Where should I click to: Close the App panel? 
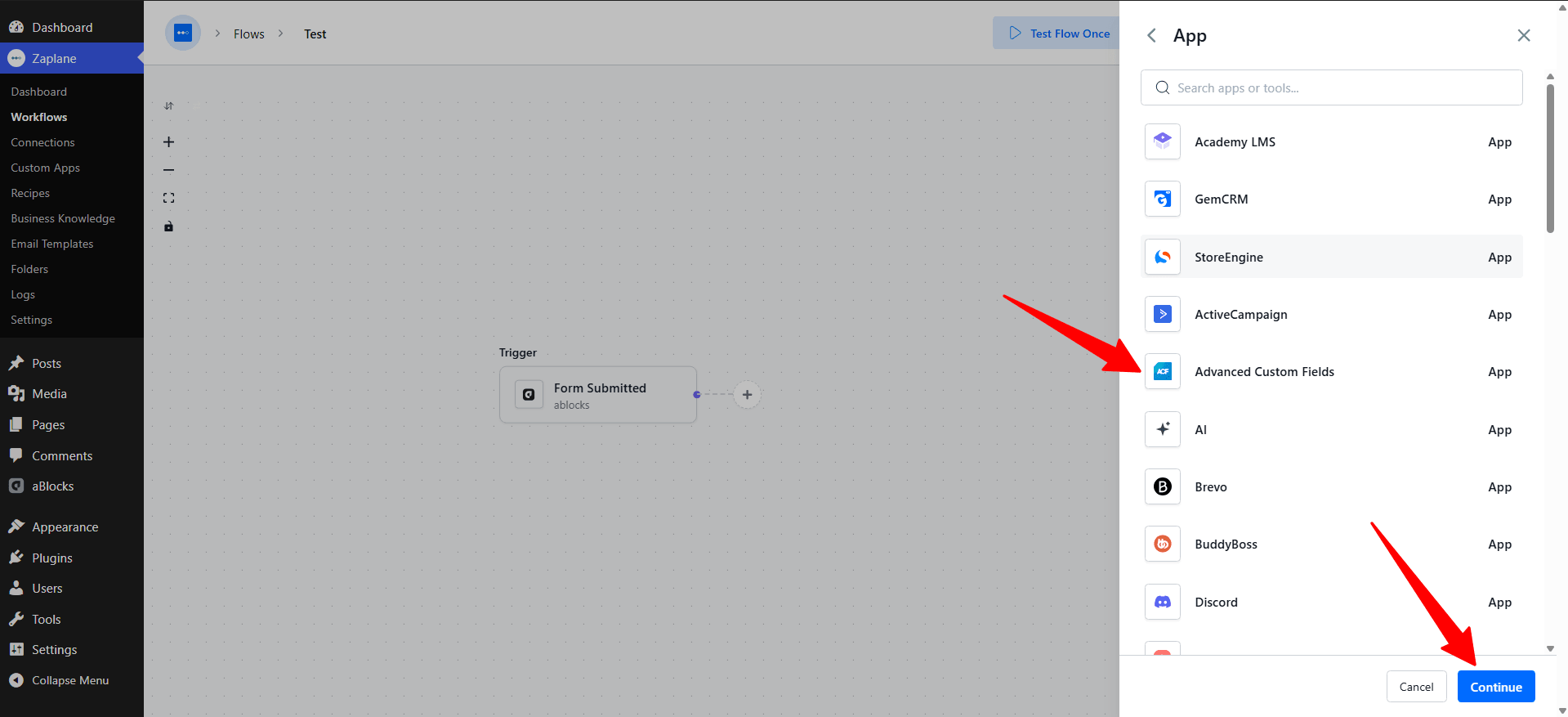click(1524, 35)
